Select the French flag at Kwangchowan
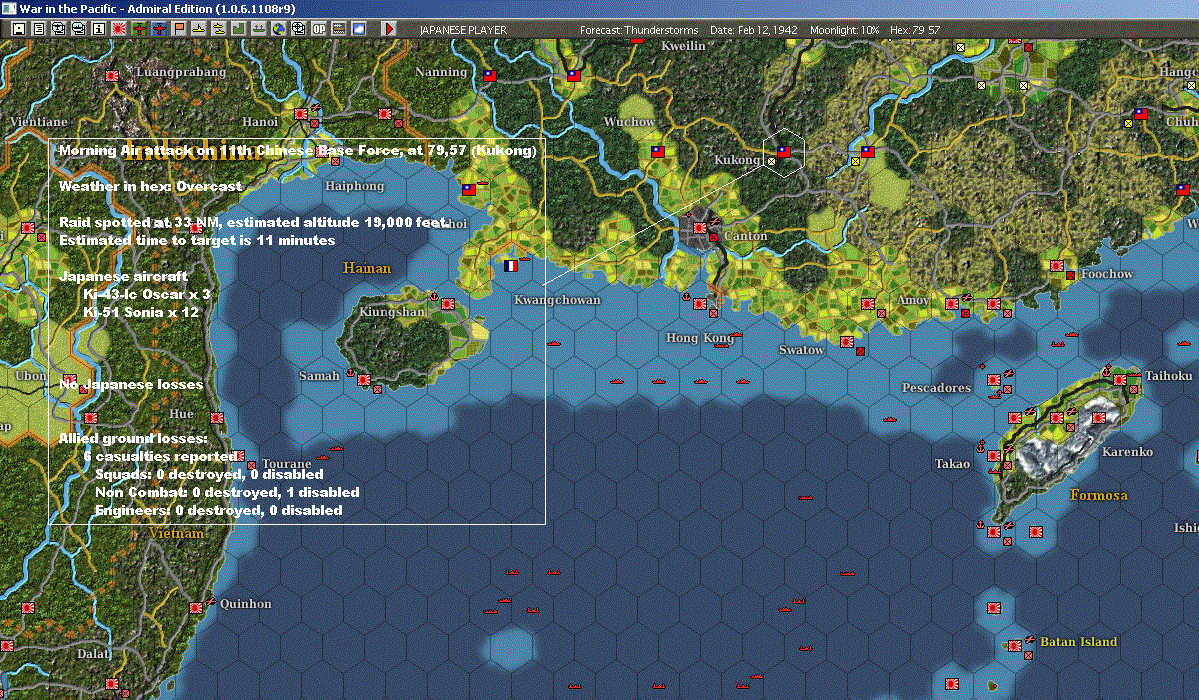This screenshot has height=700, width=1199. (x=511, y=266)
